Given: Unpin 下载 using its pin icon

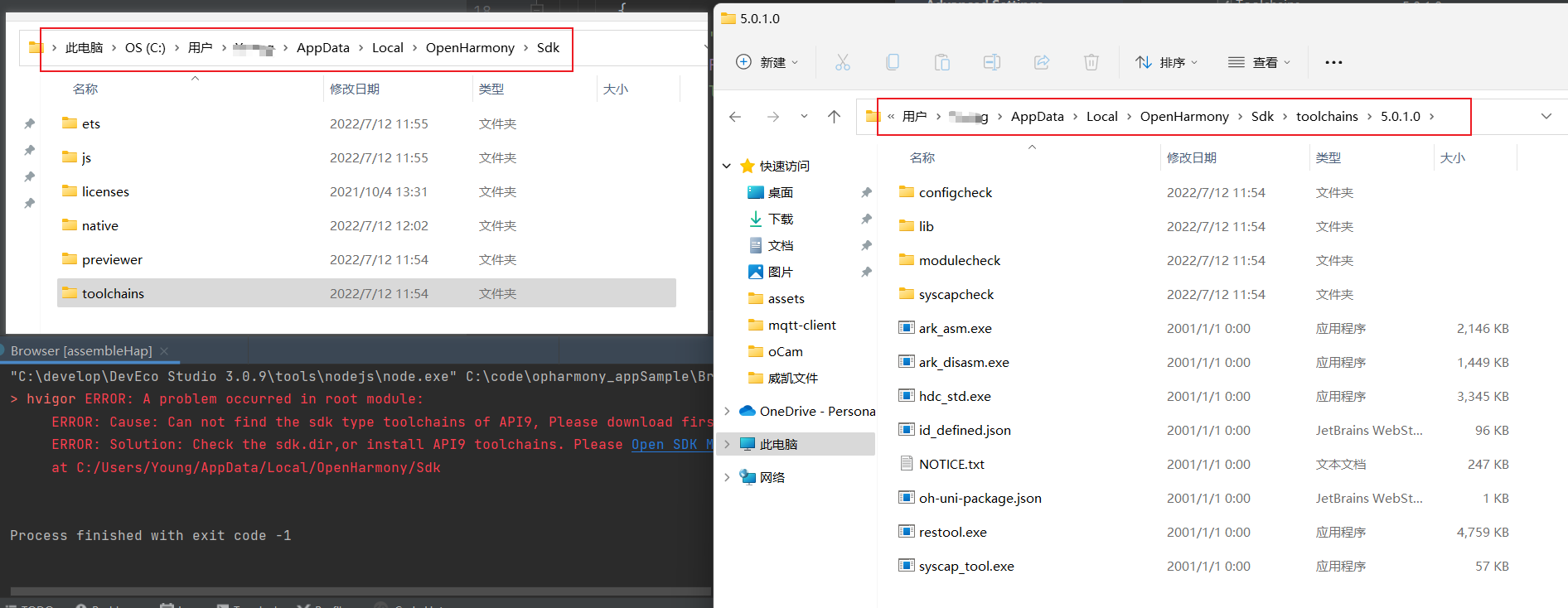Looking at the screenshot, I should (x=866, y=219).
